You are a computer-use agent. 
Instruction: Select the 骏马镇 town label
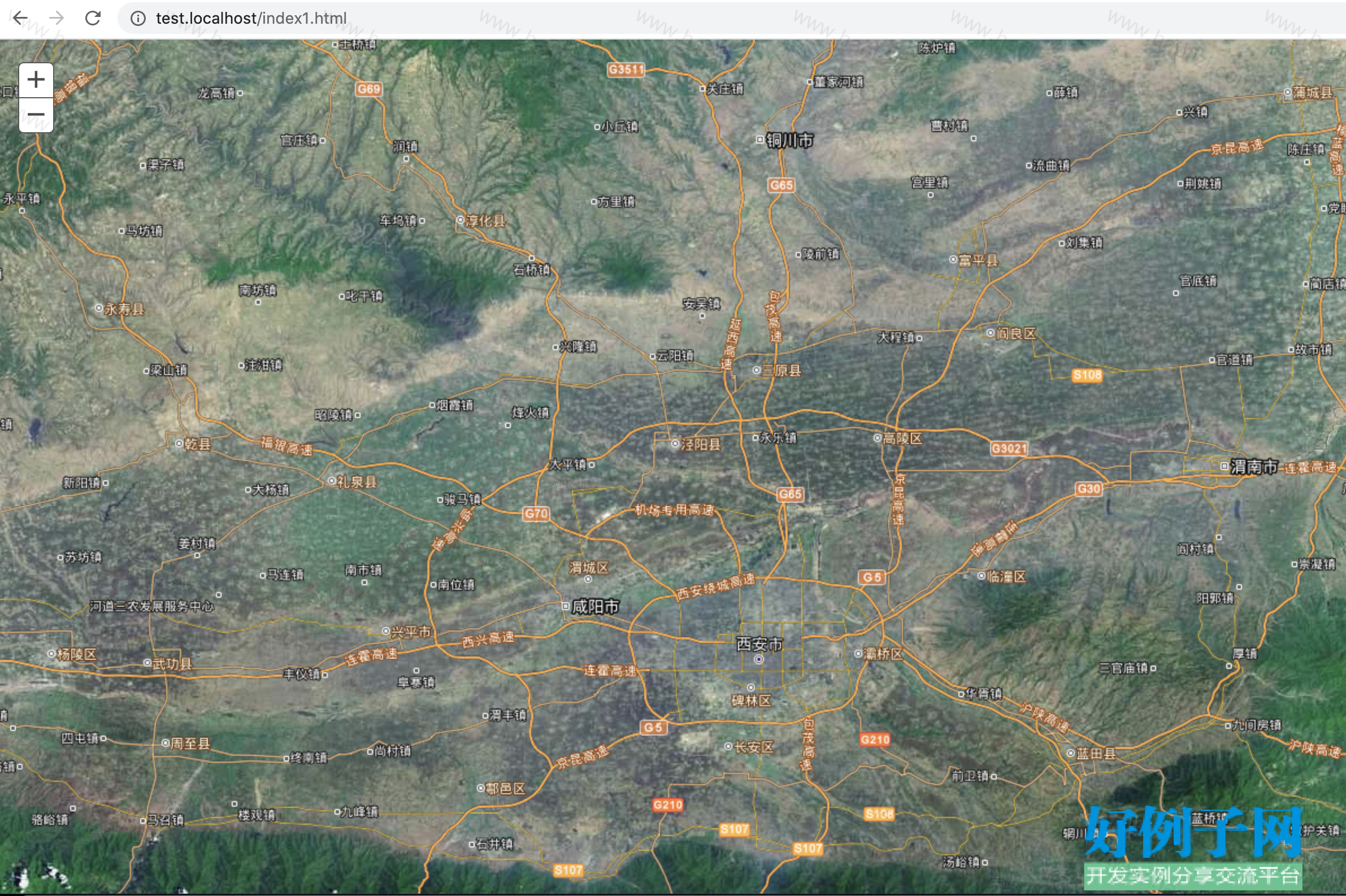tap(462, 499)
